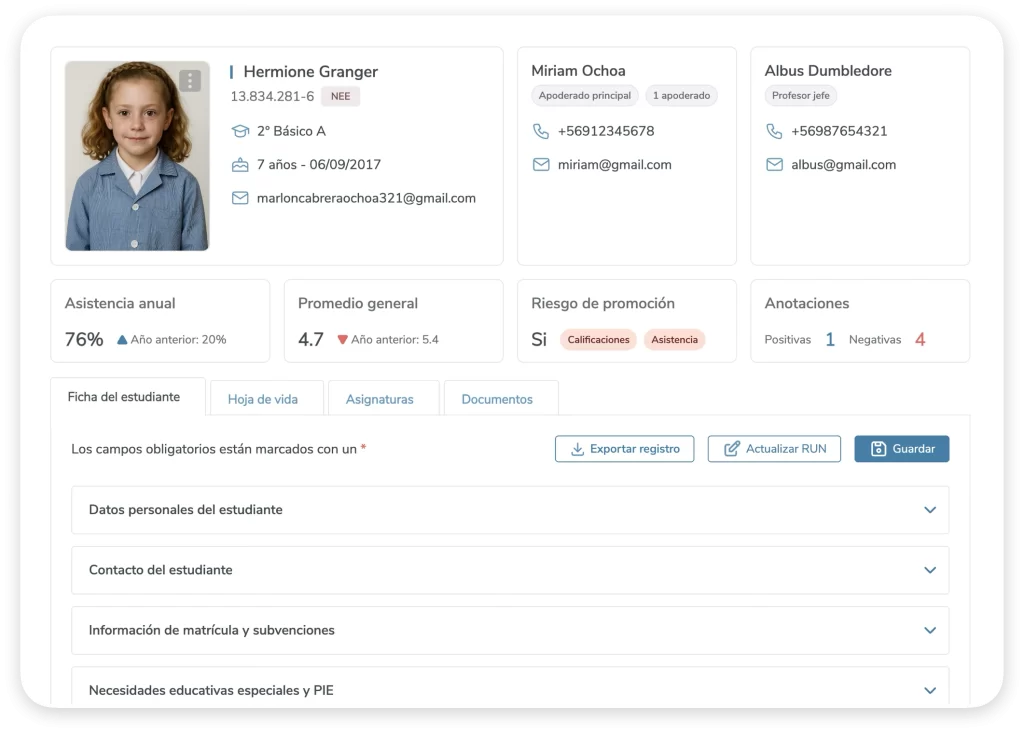Click the envelope icon next to marloncabreraochoa321@gmail.com
This screenshot has height=733, width=1024.
(240, 198)
